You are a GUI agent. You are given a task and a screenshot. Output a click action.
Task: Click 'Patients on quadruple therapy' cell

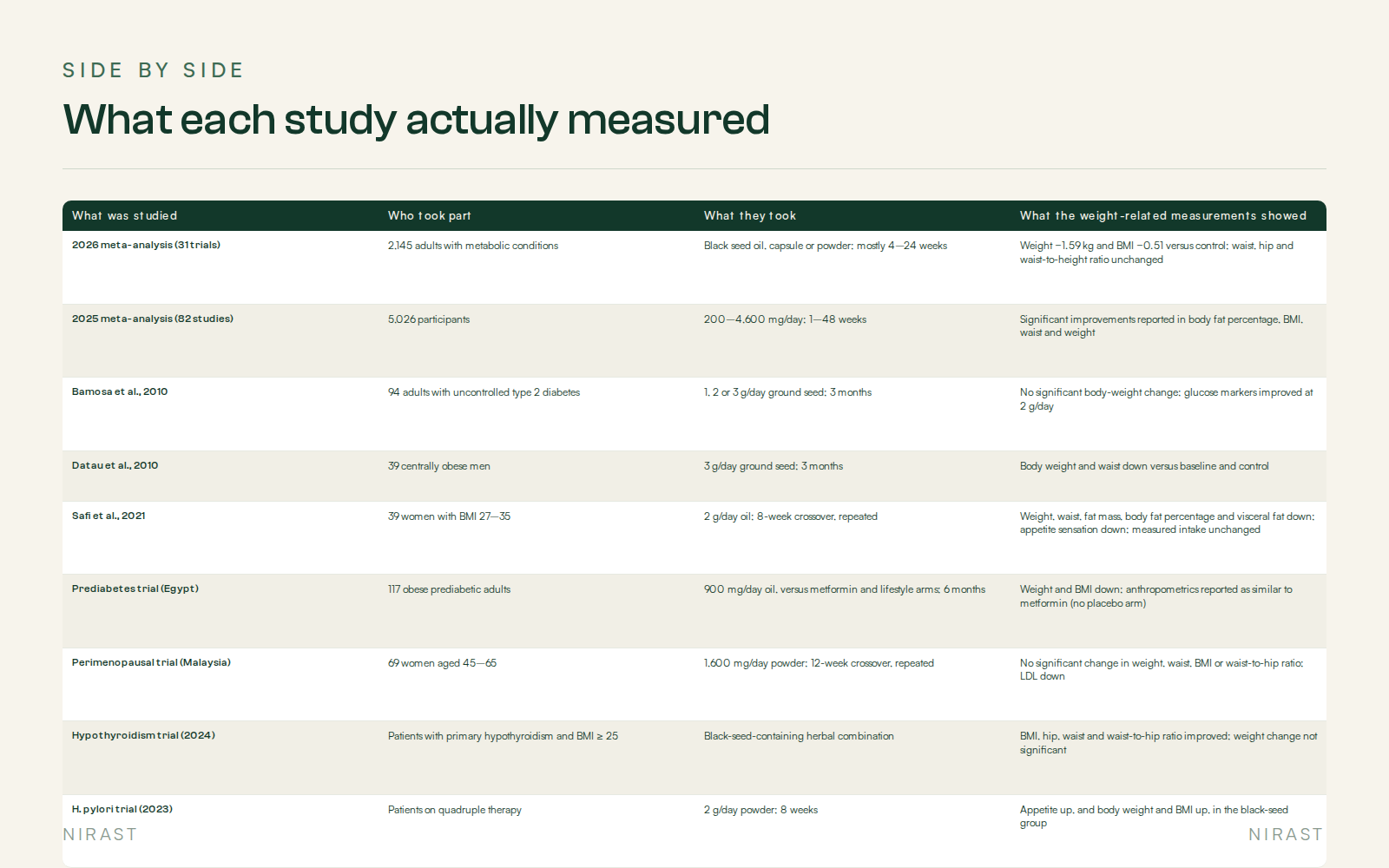[455, 810]
